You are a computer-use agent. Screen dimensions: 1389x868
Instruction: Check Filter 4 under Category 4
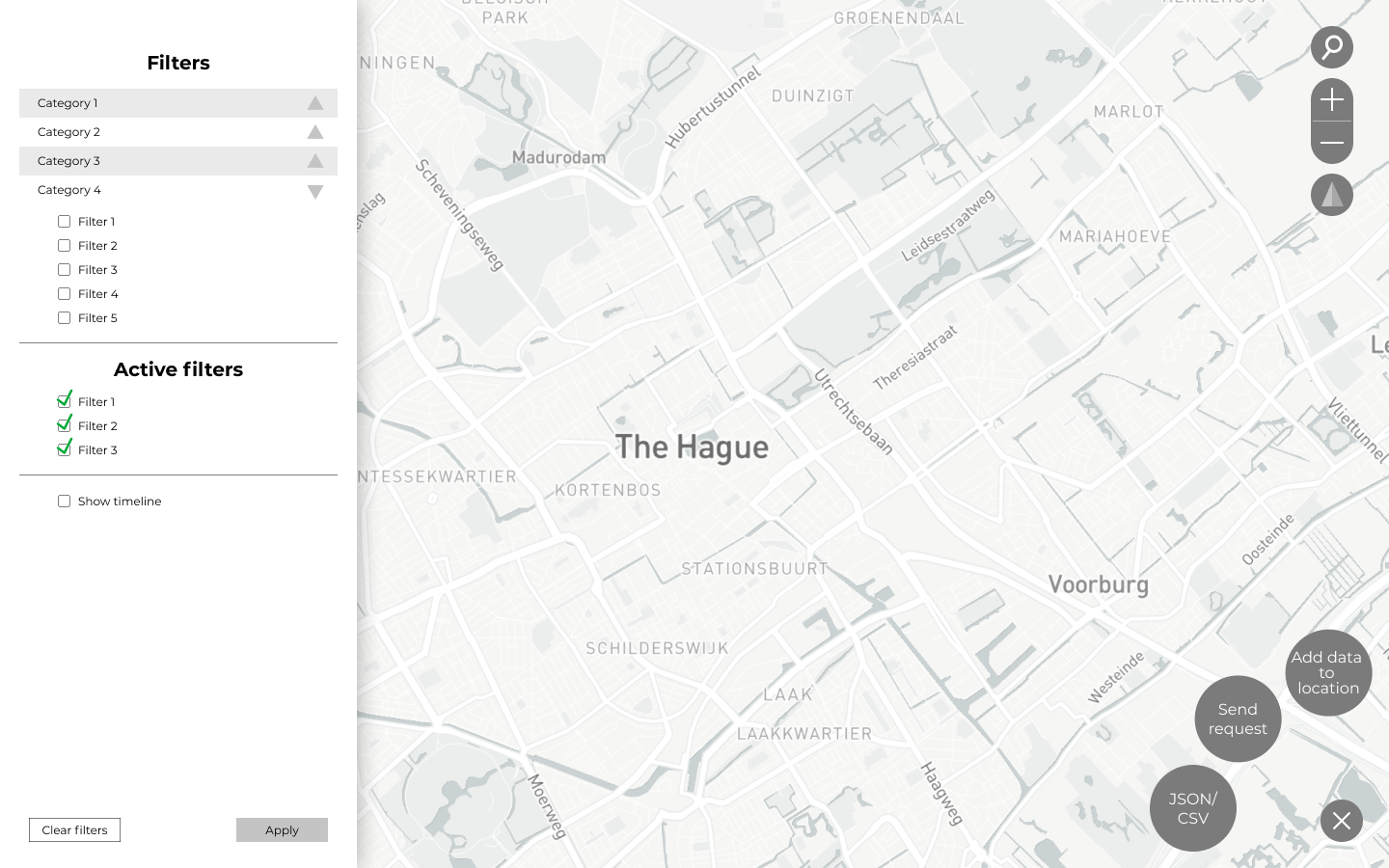point(64,294)
